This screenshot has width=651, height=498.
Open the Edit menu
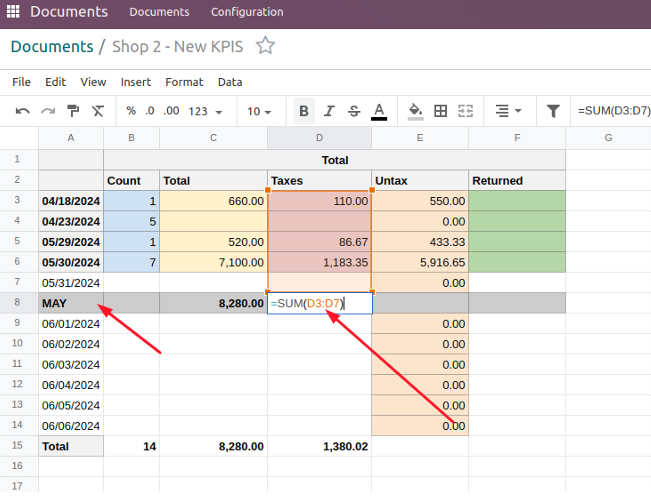click(56, 82)
